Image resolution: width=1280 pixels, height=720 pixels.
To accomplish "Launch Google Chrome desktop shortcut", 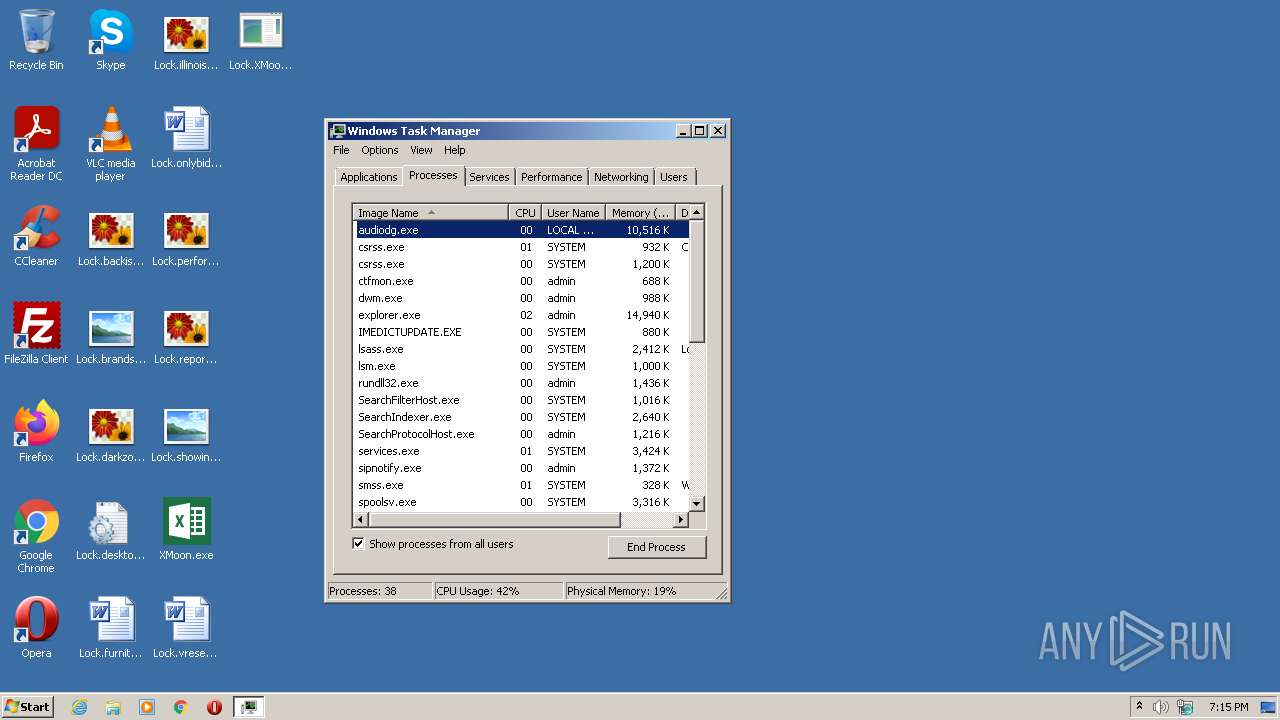I will click(36, 536).
